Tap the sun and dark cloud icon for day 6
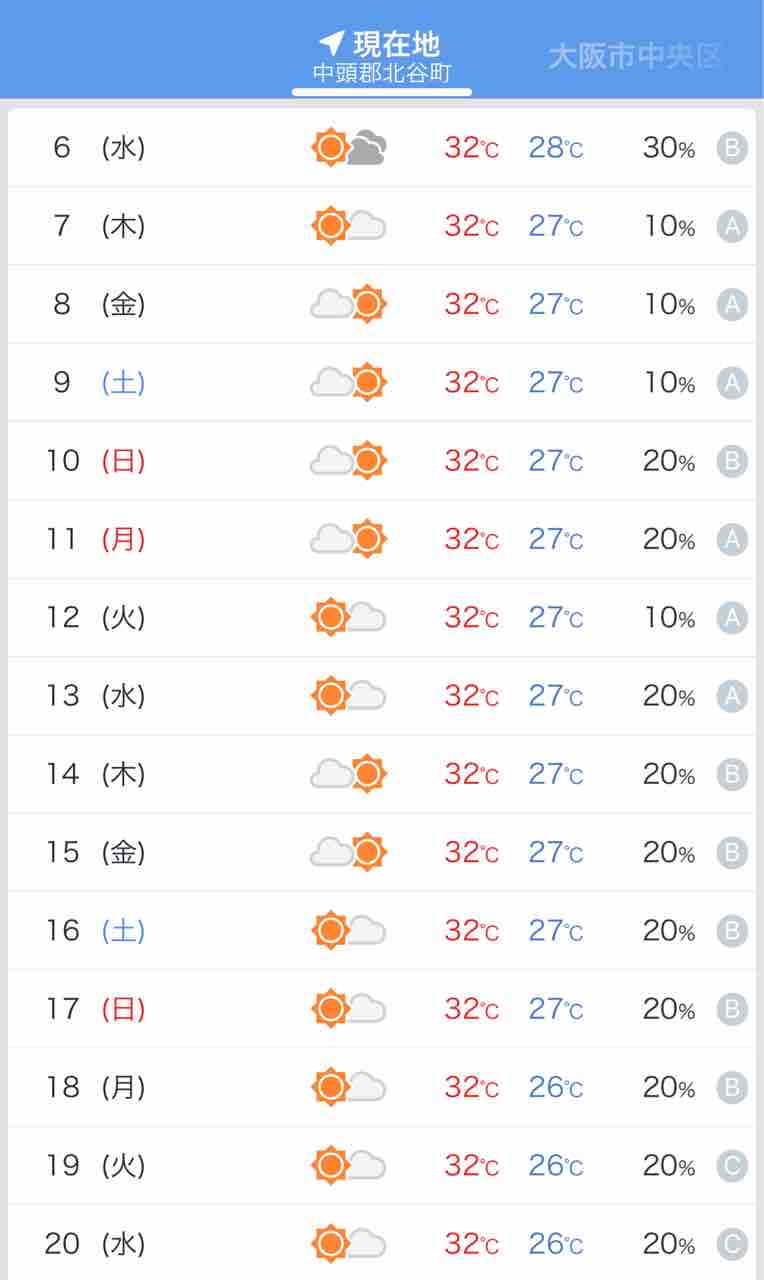 click(349, 148)
